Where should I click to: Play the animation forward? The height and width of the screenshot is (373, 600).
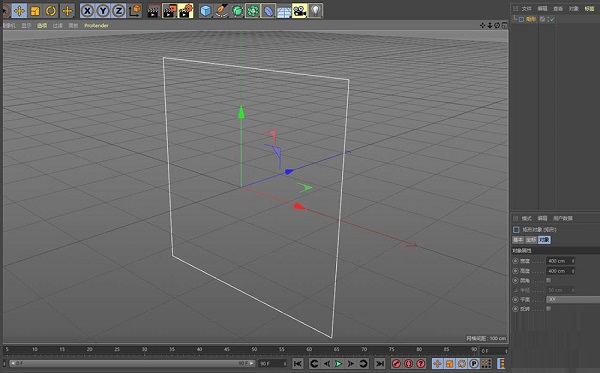(339, 363)
